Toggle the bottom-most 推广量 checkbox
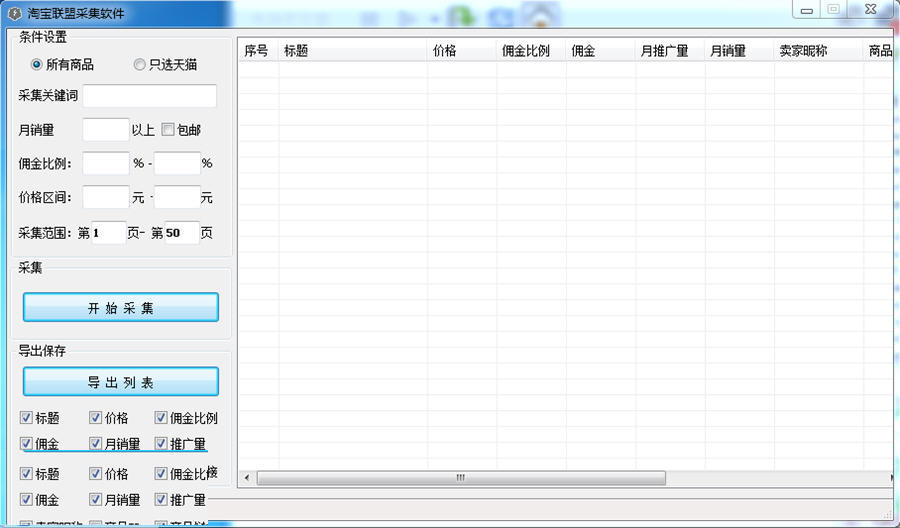This screenshot has width=900, height=528. tap(161, 499)
